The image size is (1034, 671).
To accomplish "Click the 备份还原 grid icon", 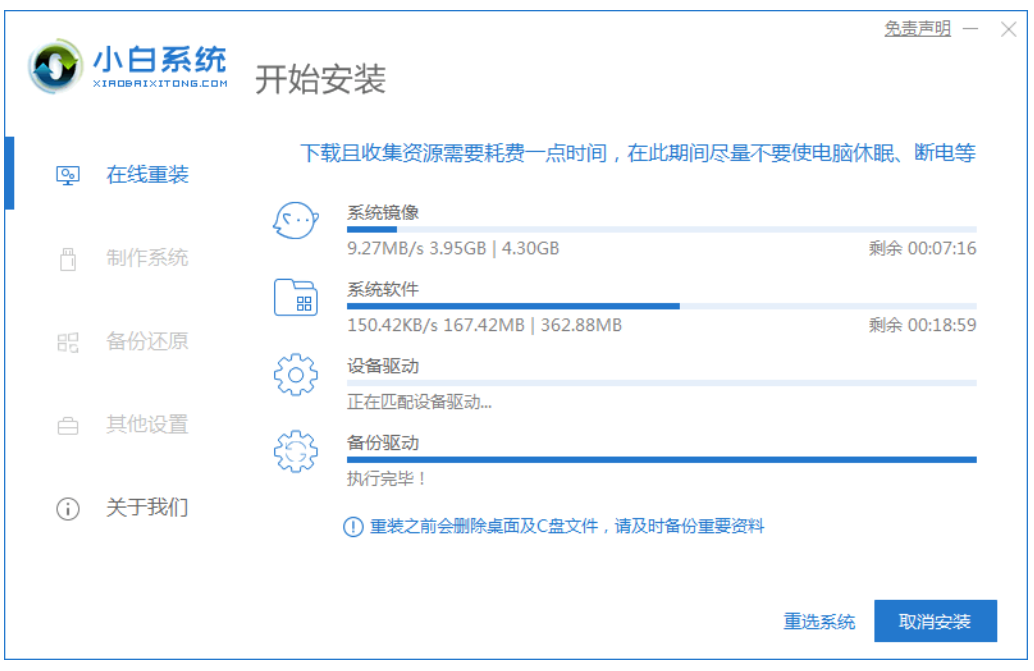I will [x=67, y=342].
